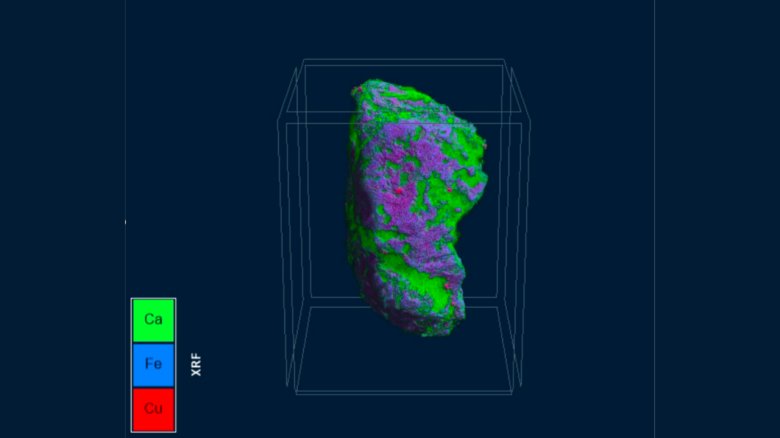780x438 pixels.
Task: Click the bottom tip of the 3D sample
Action: click(x=427, y=332)
